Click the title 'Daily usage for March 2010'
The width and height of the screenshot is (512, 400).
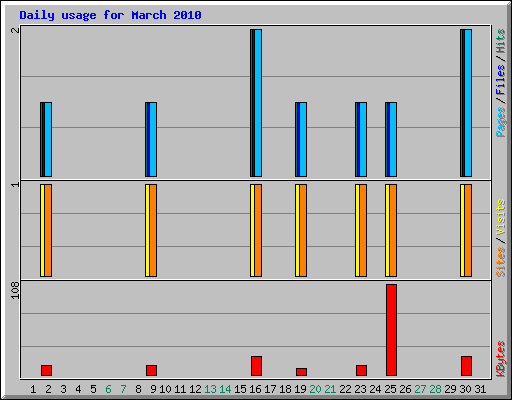110,15
